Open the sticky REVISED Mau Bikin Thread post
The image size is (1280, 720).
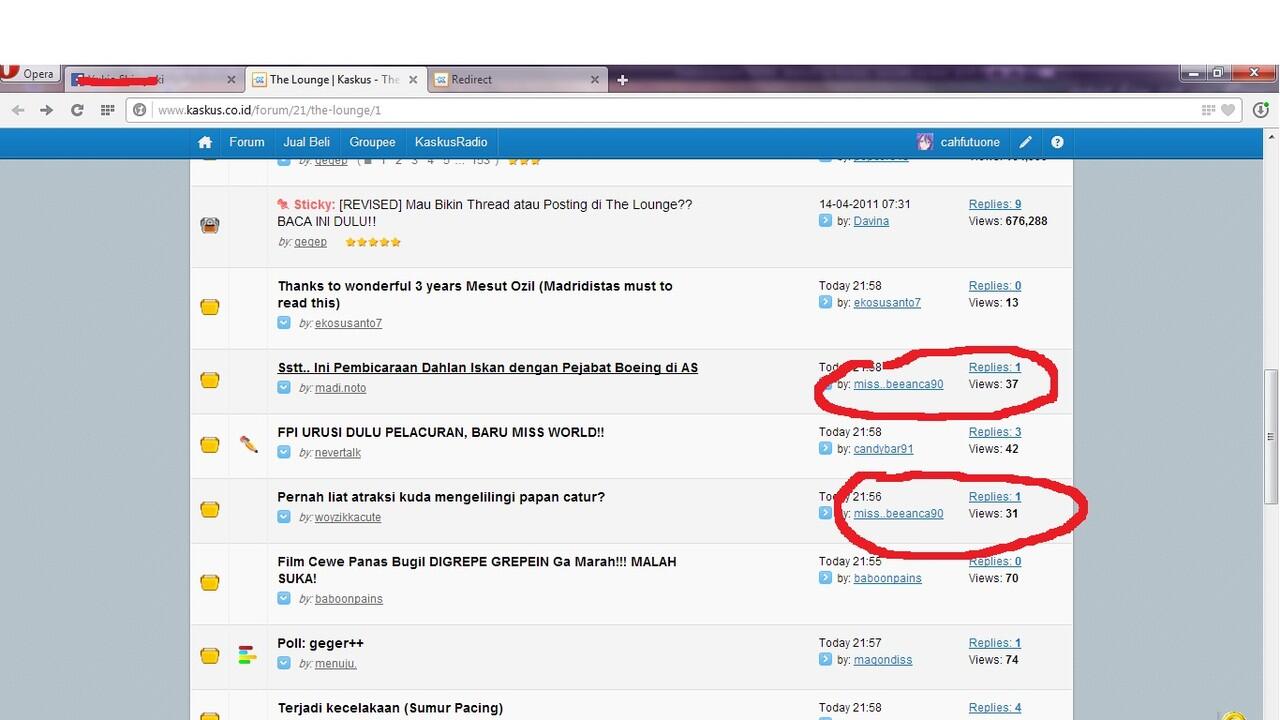[x=485, y=212]
